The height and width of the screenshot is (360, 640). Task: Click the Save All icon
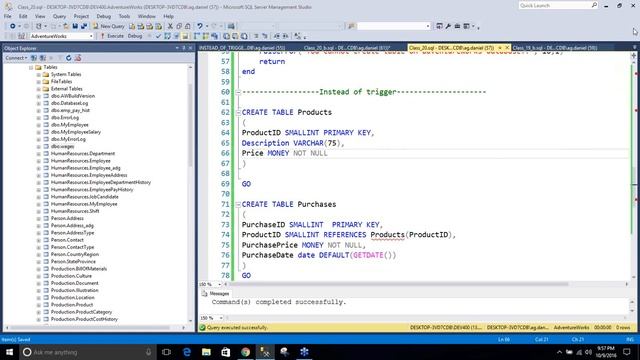(x=84, y=26)
